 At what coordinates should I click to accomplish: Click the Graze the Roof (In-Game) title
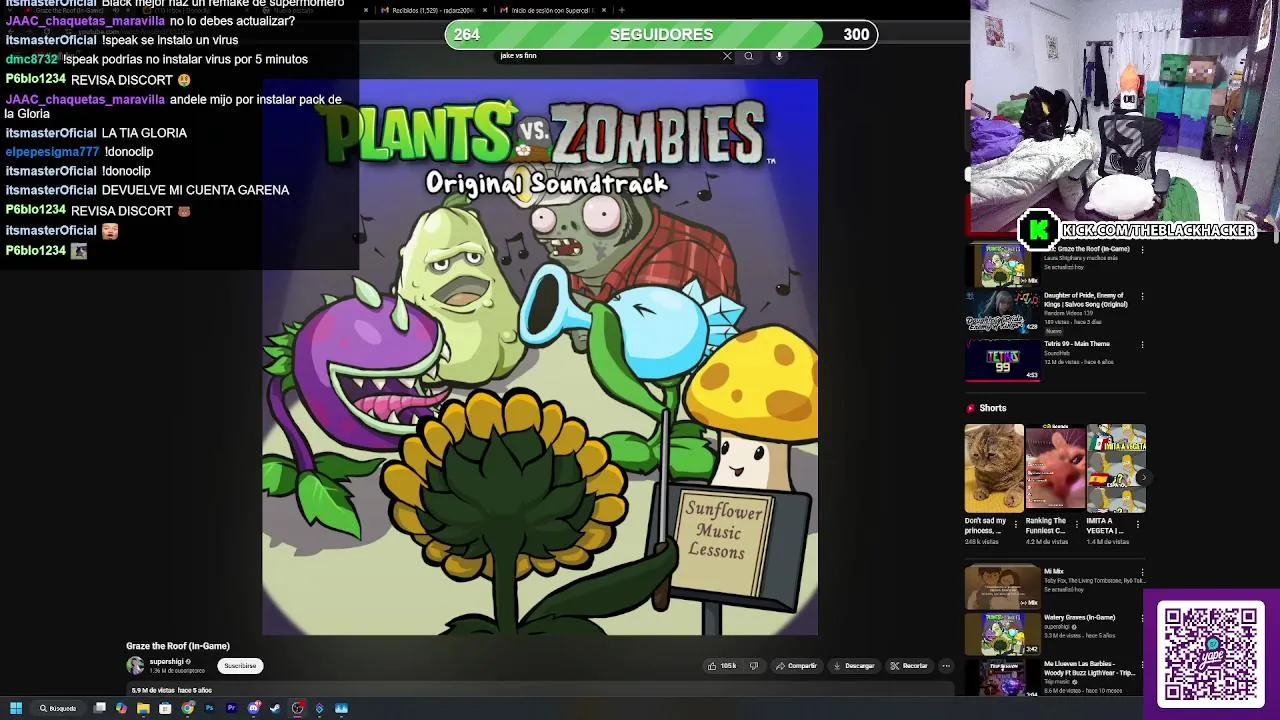[178, 646]
